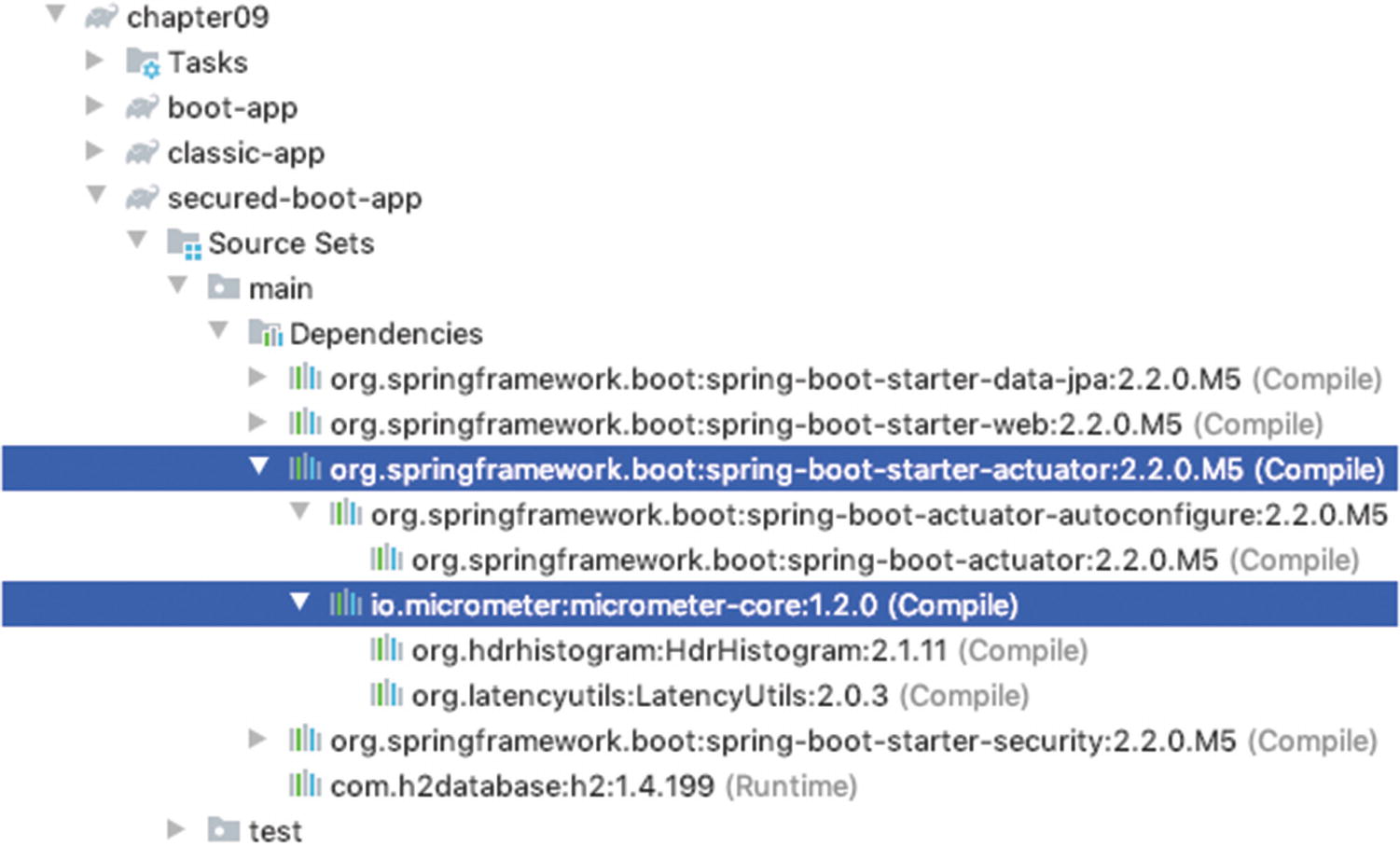Click the chapter09 Gradle elephant icon
The width and height of the screenshot is (1400, 846).
click(x=101, y=16)
